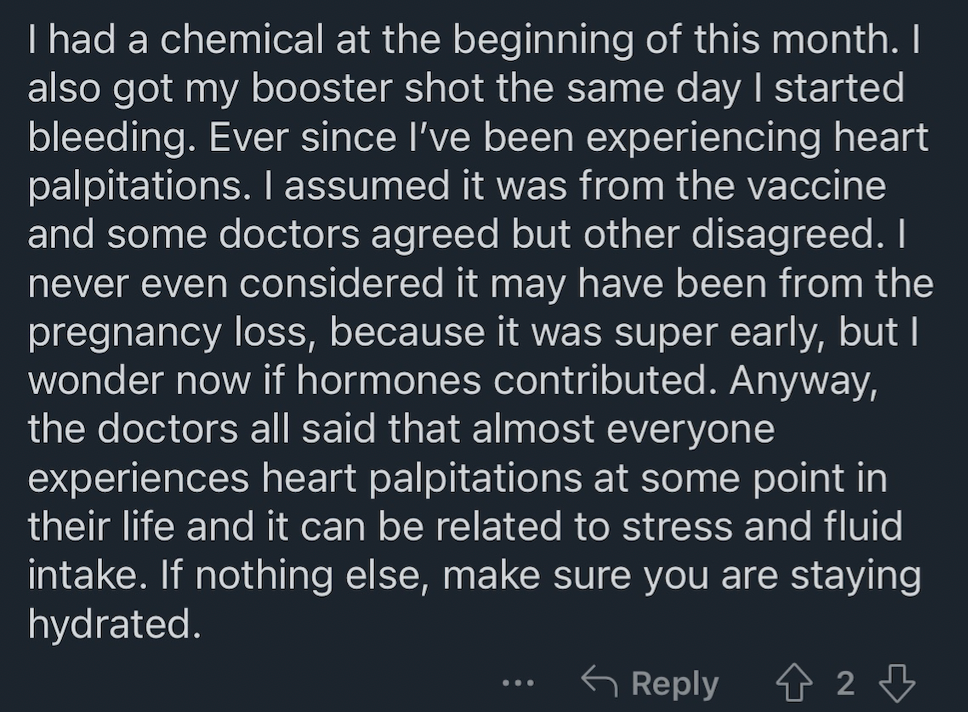The width and height of the screenshot is (968, 712).
Task: Open the three-dot more options menu
Action: 518,684
